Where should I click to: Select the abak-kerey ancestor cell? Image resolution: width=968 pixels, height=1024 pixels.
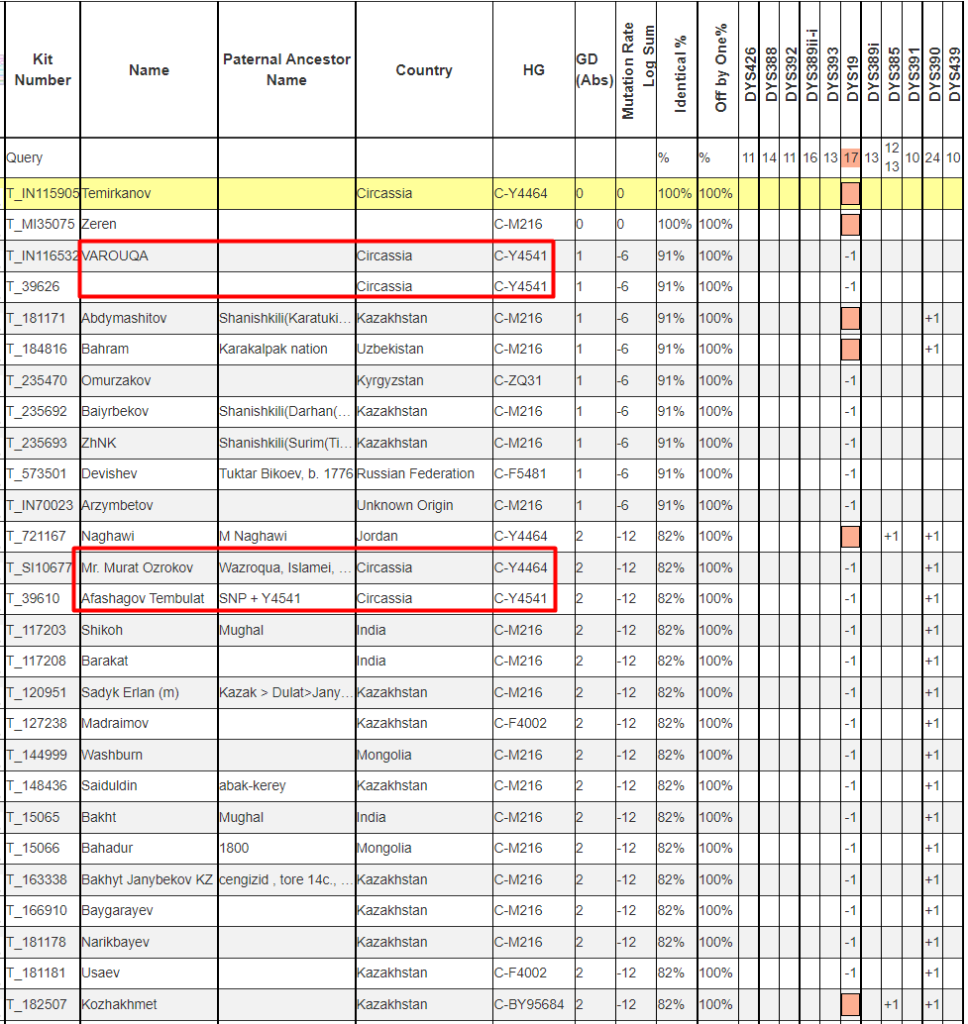coord(252,786)
